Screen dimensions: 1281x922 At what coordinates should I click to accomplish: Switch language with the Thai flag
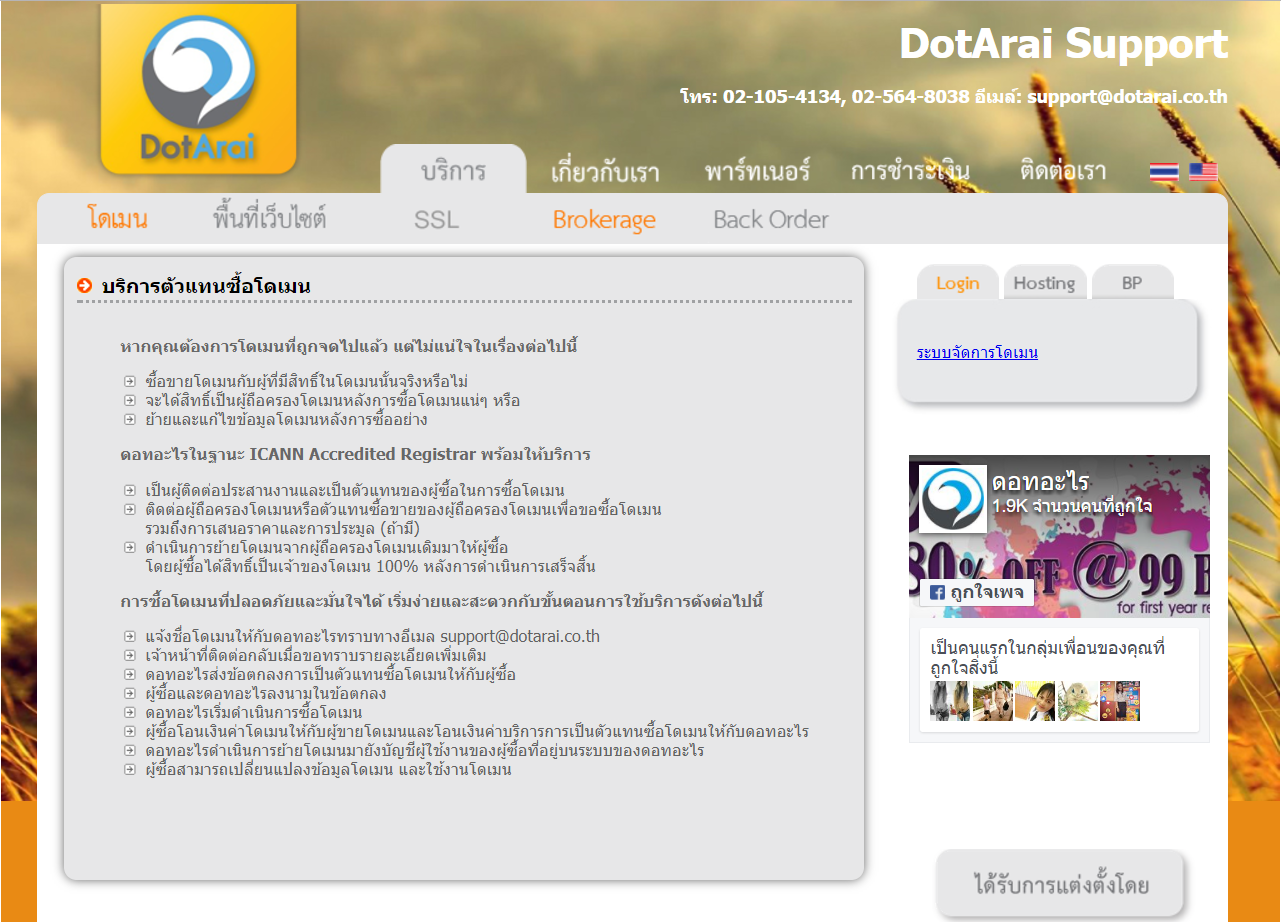[x=1164, y=172]
